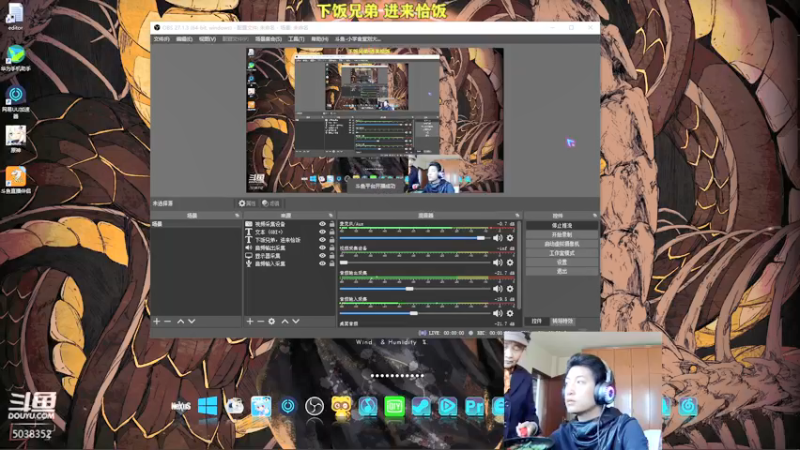Add a new source with plus icon
This screenshot has width=800, height=450.
250,321
